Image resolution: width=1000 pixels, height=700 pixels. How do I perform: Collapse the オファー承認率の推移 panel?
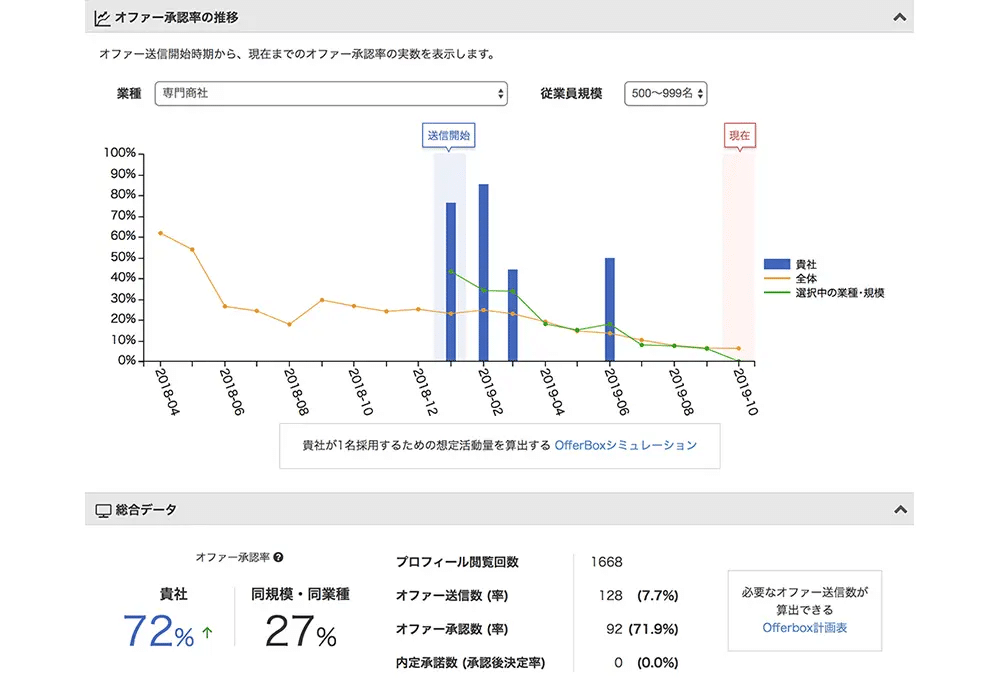(x=898, y=17)
